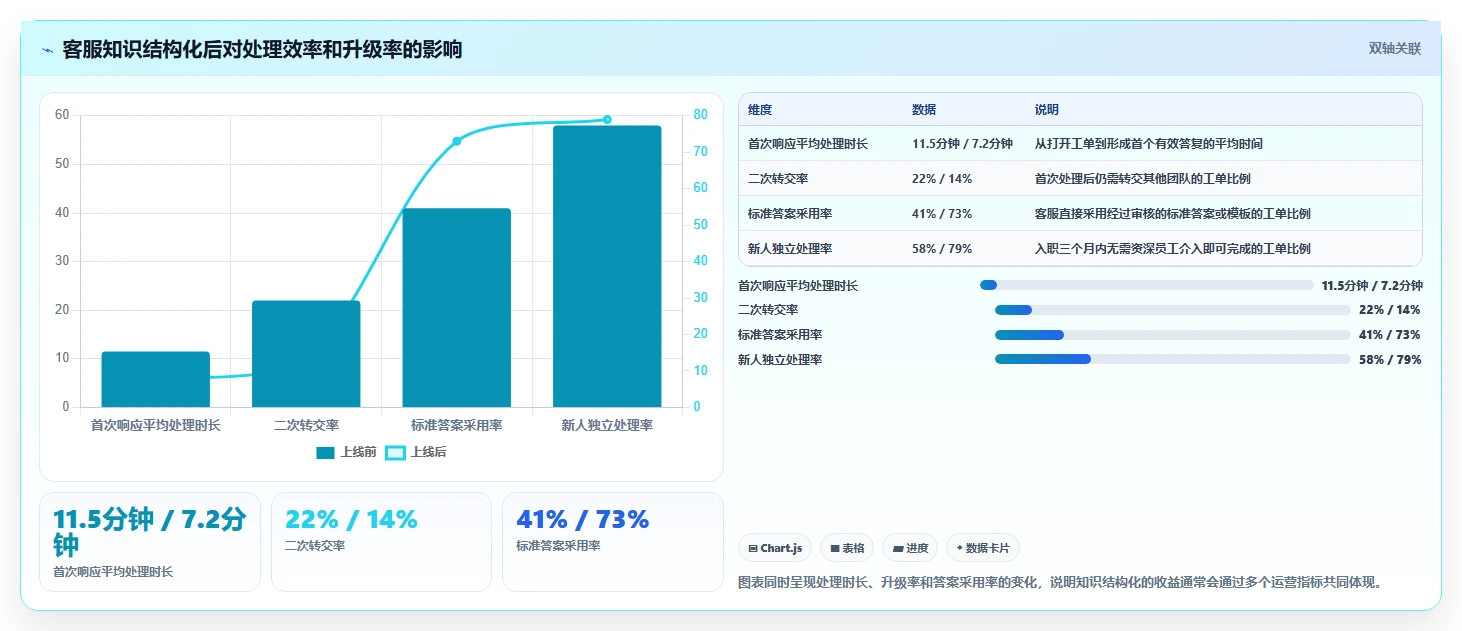Click the 二次转交率 progress bar
The width and height of the screenshot is (1462, 631).
(x=1173, y=310)
